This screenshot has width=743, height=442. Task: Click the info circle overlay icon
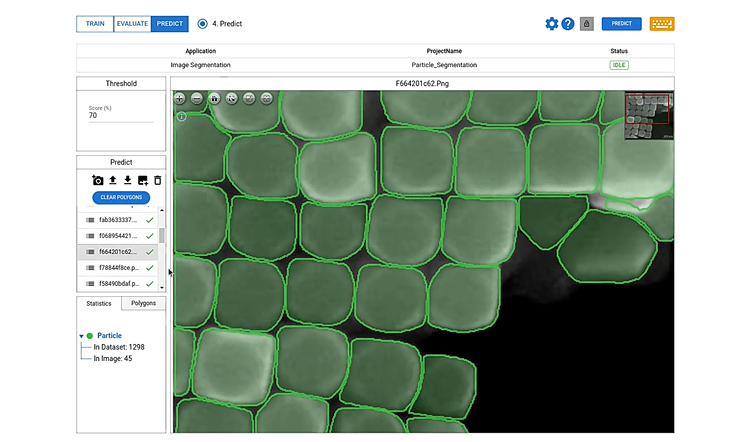click(181, 116)
